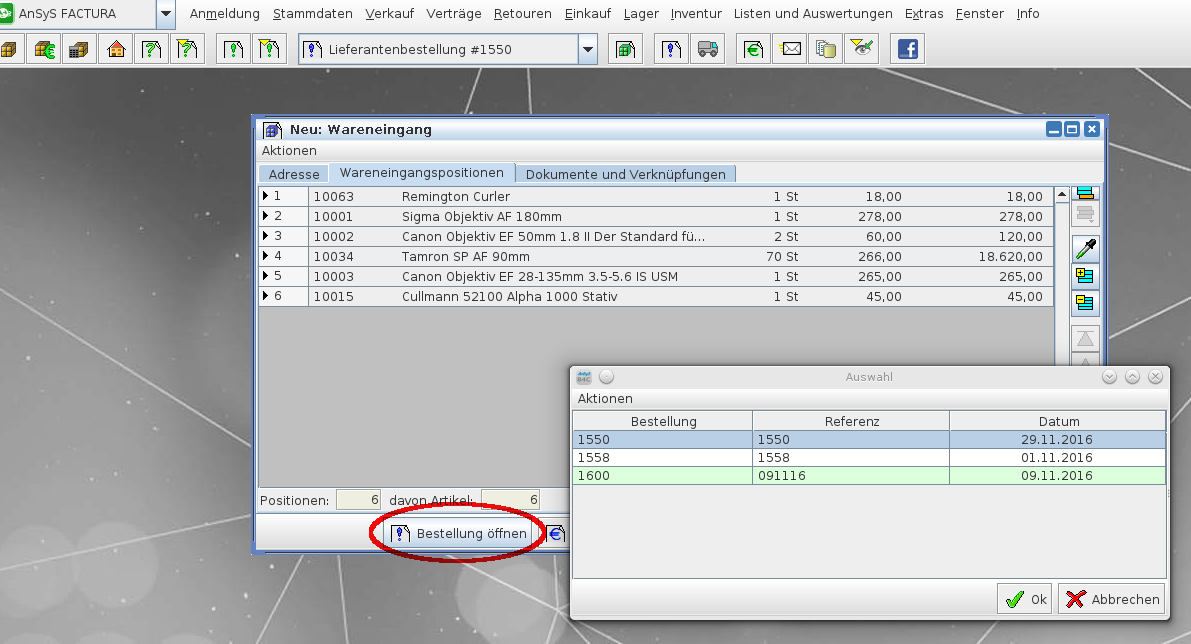The height and width of the screenshot is (644, 1191).
Task: Open the Stammdaten menu
Action: click(x=312, y=14)
